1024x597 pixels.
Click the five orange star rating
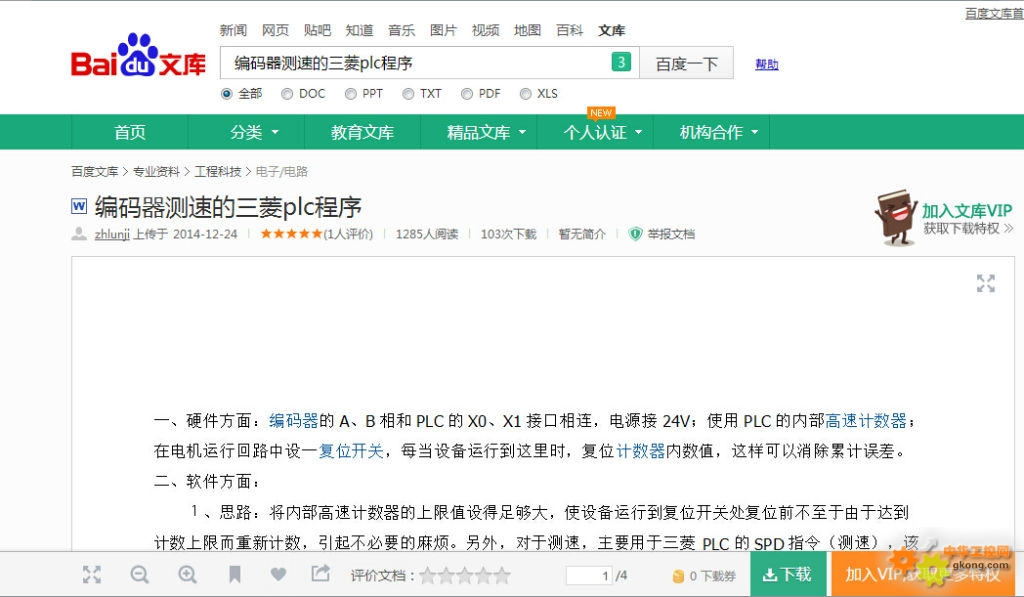pyautogui.click(x=291, y=234)
